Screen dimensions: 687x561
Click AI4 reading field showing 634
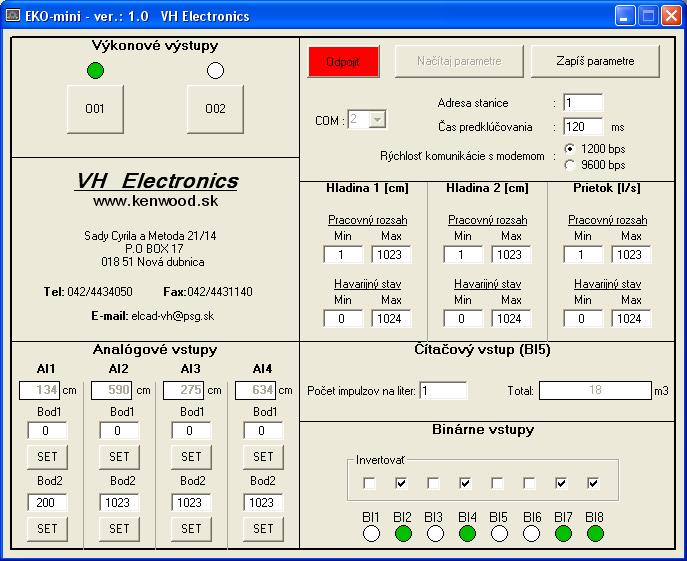[255, 390]
